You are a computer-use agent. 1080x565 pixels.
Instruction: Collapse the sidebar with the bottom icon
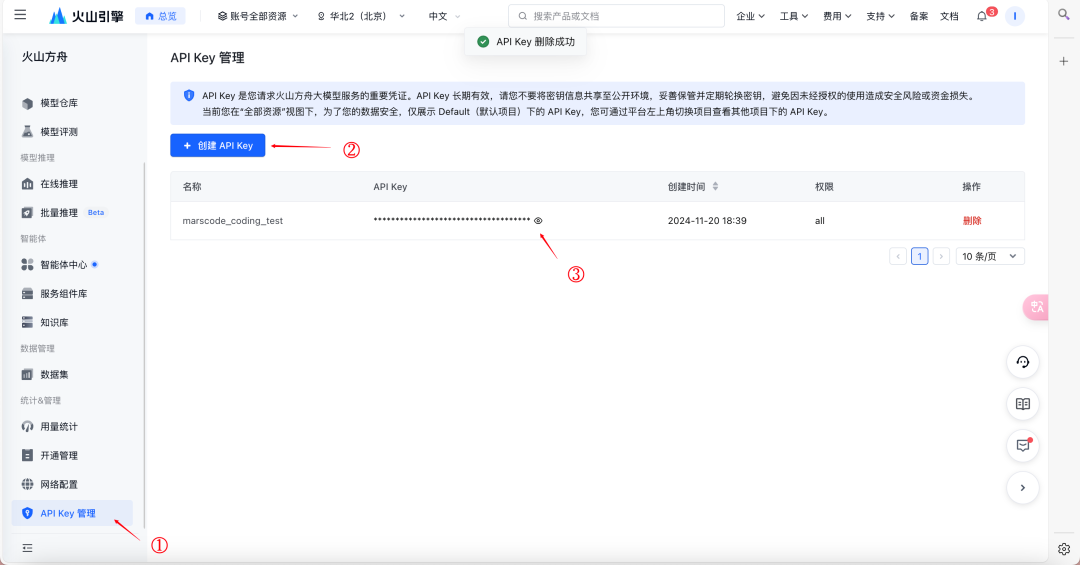28,548
